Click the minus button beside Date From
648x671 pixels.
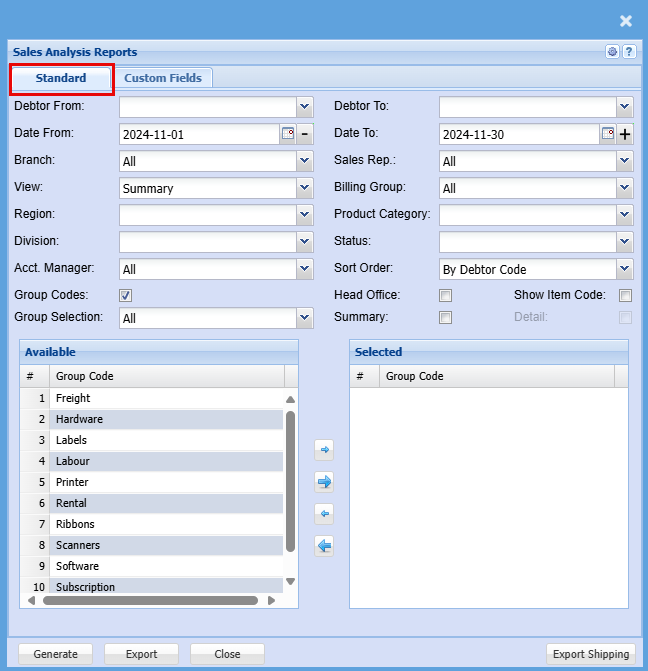point(305,134)
